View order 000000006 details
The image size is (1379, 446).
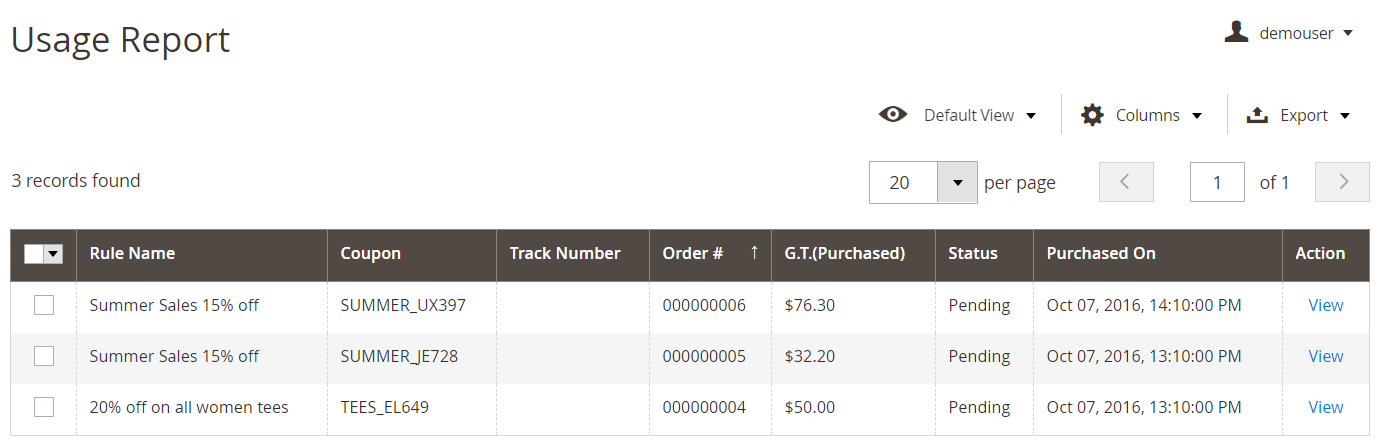pyautogui.click(x=1325, y=305)
